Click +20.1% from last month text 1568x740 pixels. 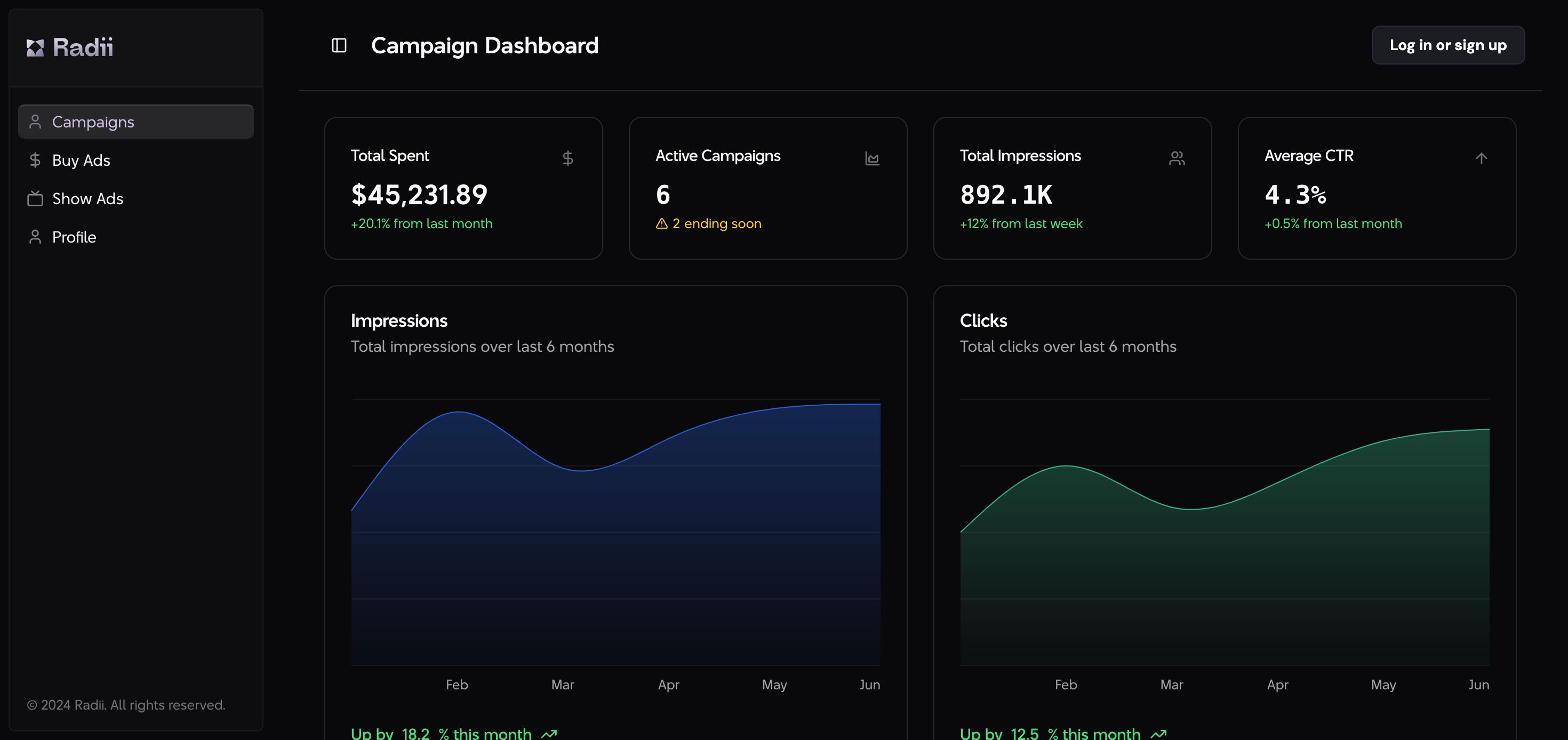pyautogui.click(x=422, y=224)
